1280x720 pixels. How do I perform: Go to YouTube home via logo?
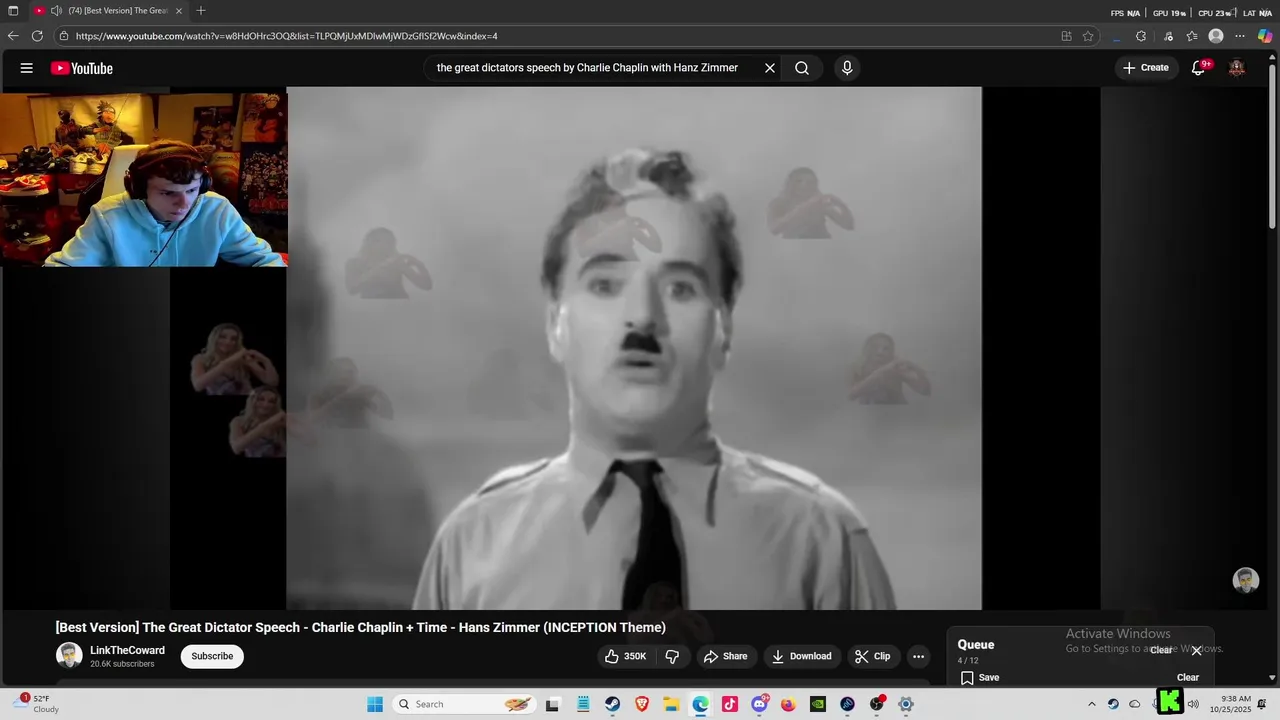pyautogui.click(x=82, y=68)
